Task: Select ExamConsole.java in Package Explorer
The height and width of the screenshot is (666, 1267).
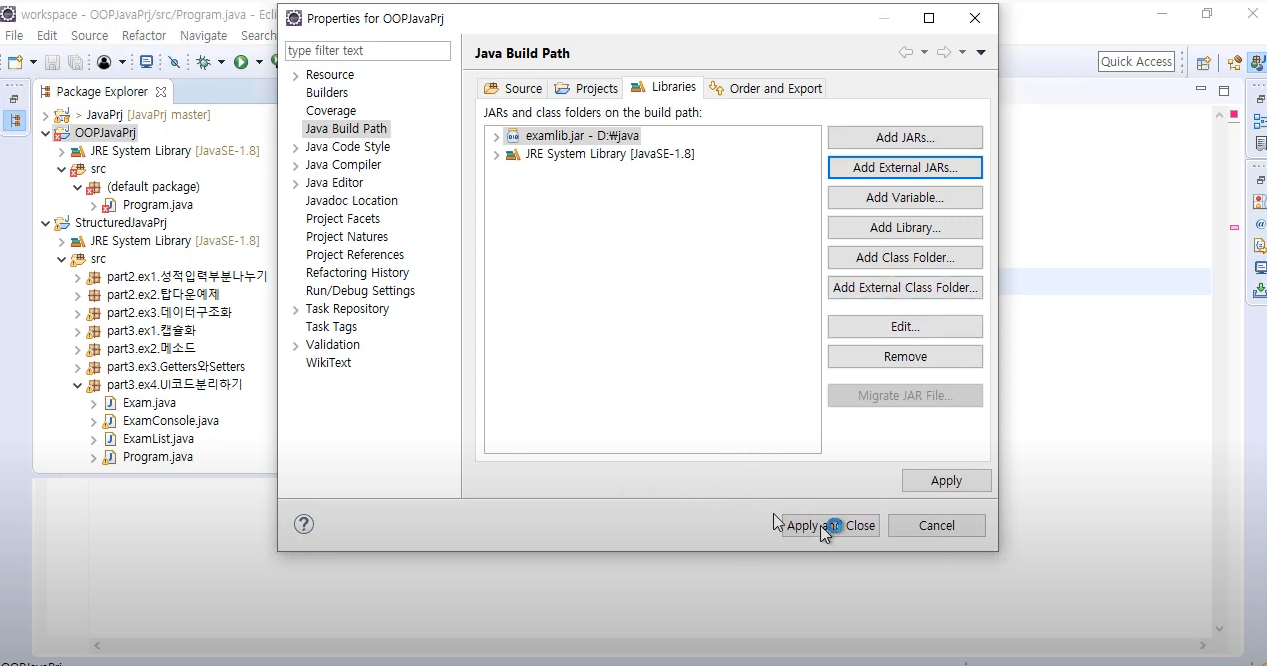Action: [170, 421]
